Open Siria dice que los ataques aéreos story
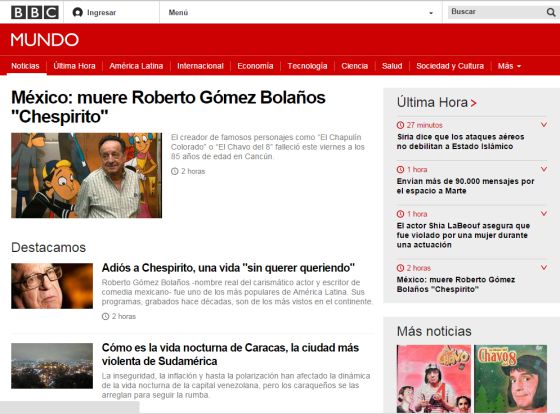 pyautogui.click(x=461, y=141)
